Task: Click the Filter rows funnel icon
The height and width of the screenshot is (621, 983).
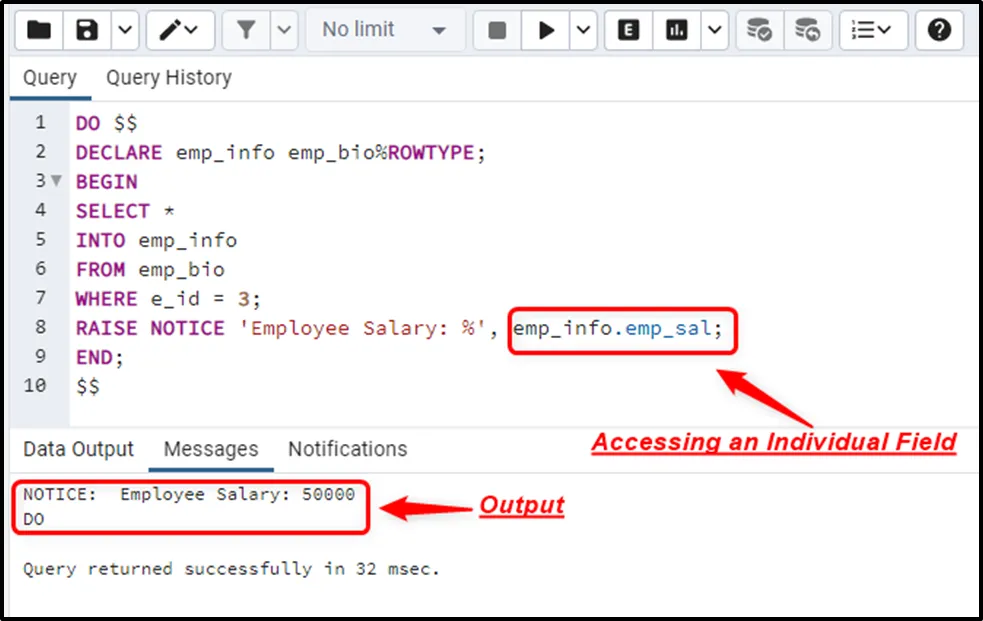Action: [x=246, y=30]
